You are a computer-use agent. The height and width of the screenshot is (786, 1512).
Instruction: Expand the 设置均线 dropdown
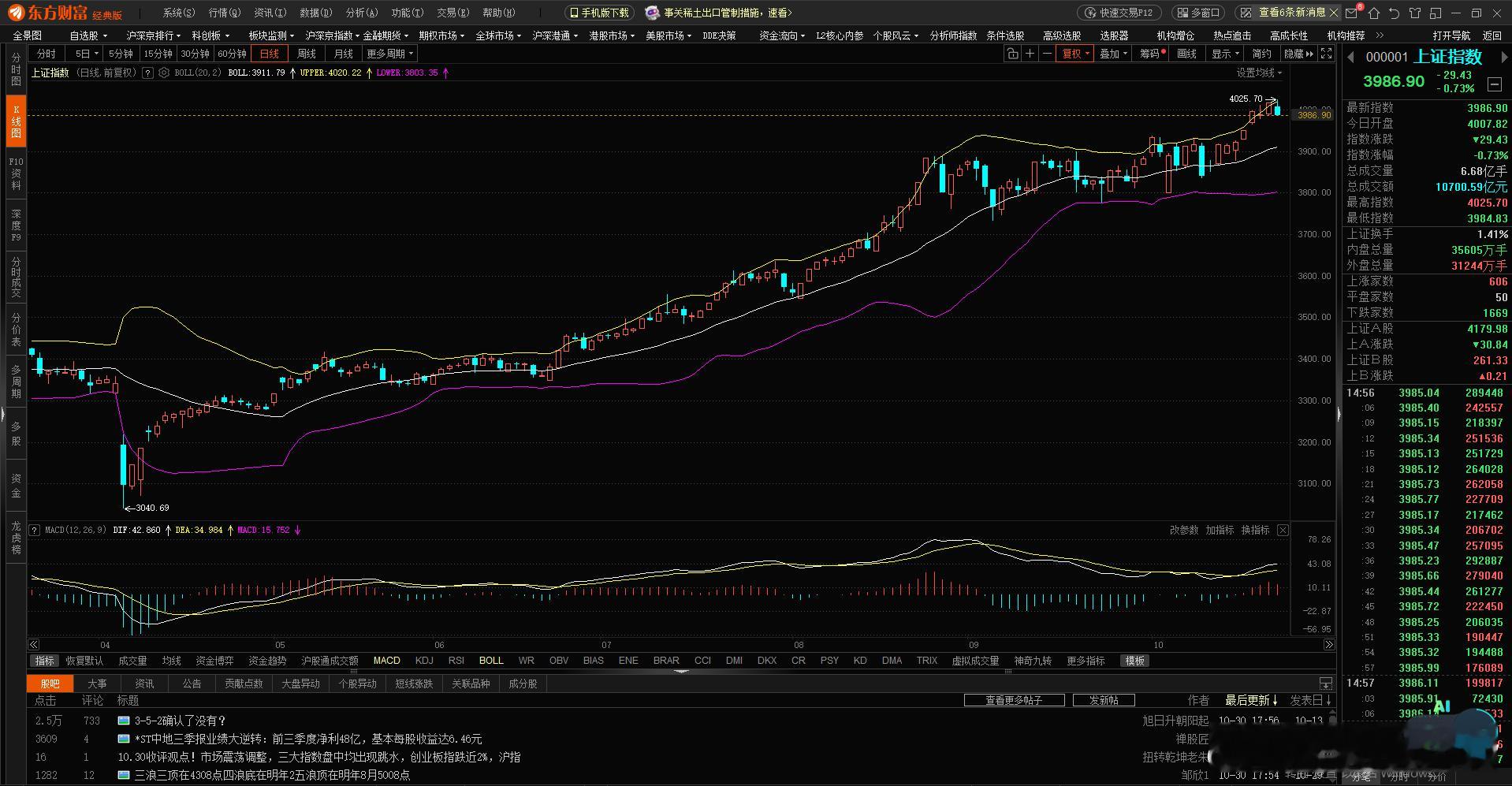[1258, 73]
